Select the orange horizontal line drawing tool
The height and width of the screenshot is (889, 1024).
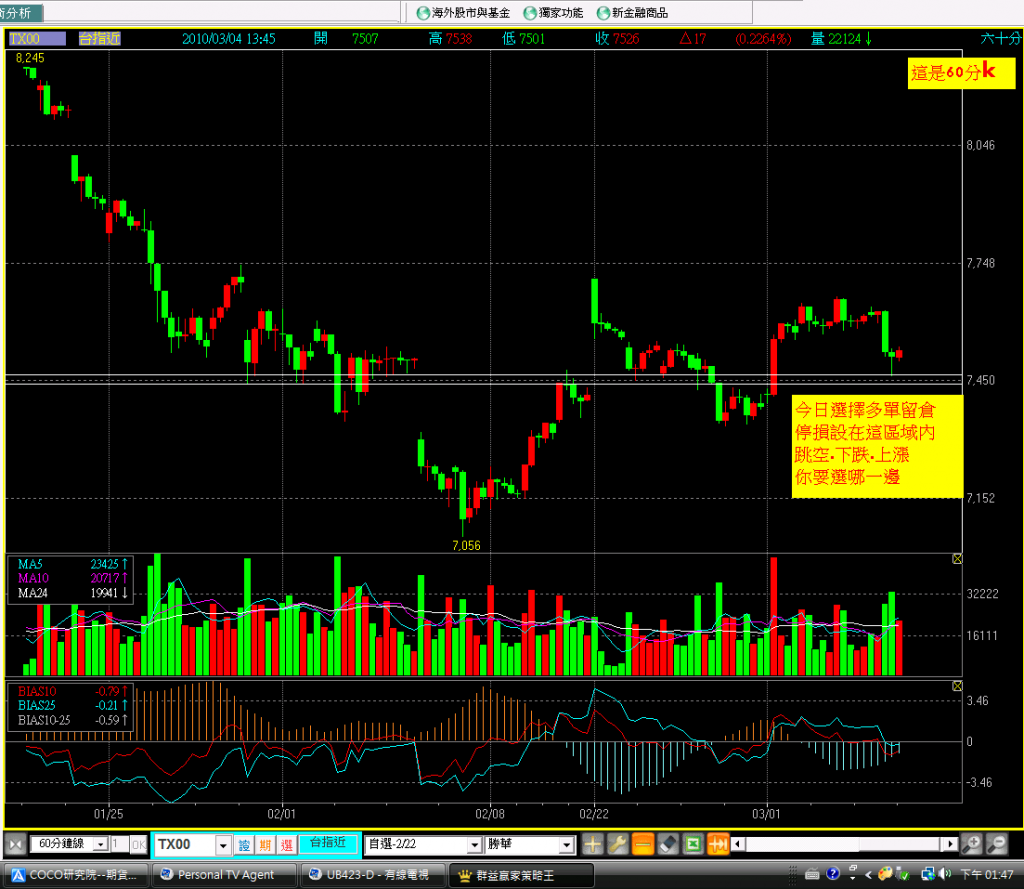click(x=643, y=845)
